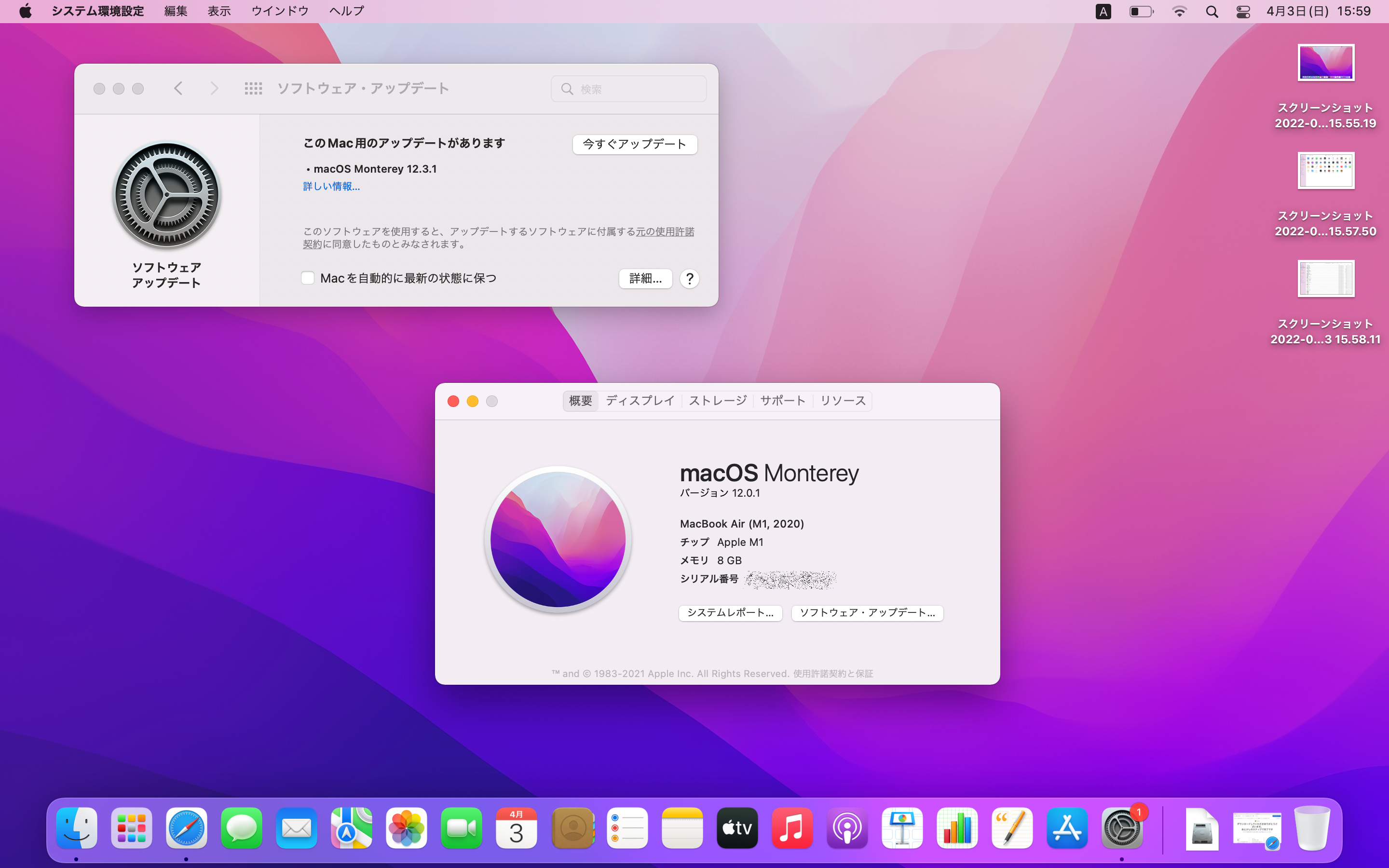This screenshot has width=1389, height=868.
Task: Open Control Center in menu bar
Action: tap(1243, 12)
